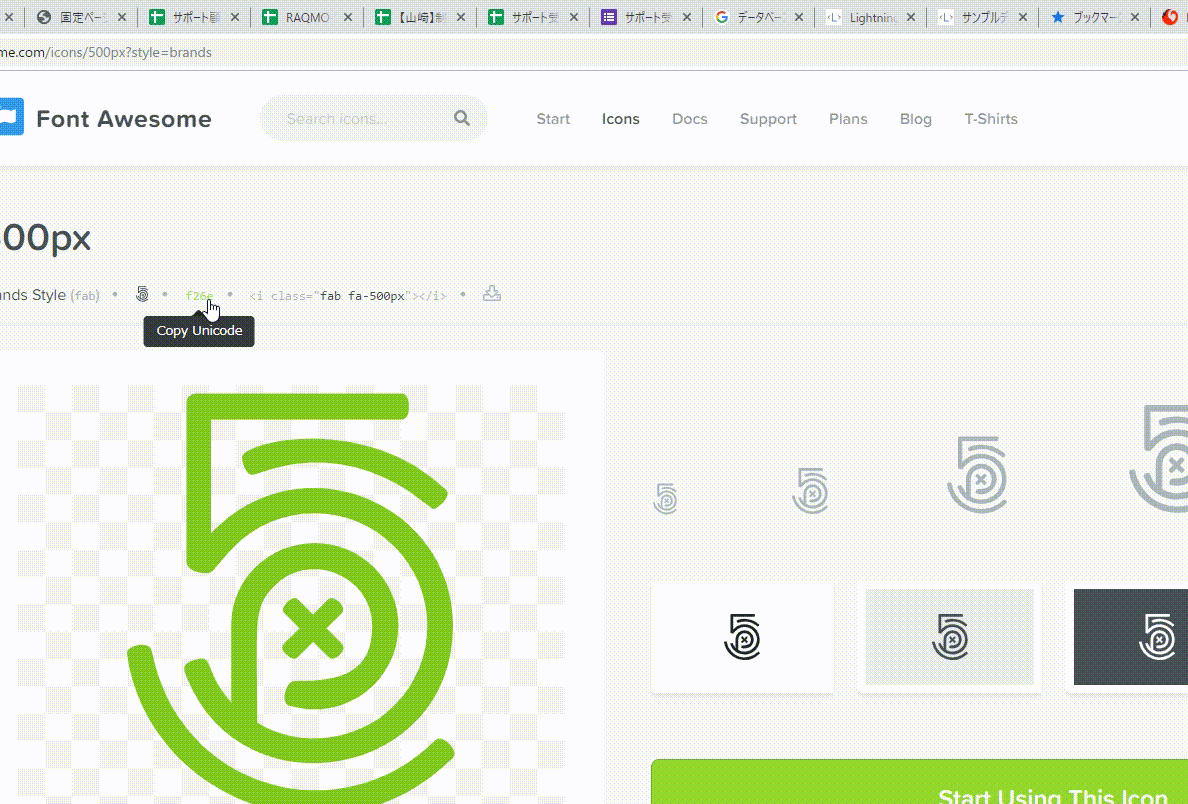
Task: Close the 固定ページ tab
Action: [x=122, y=17]
